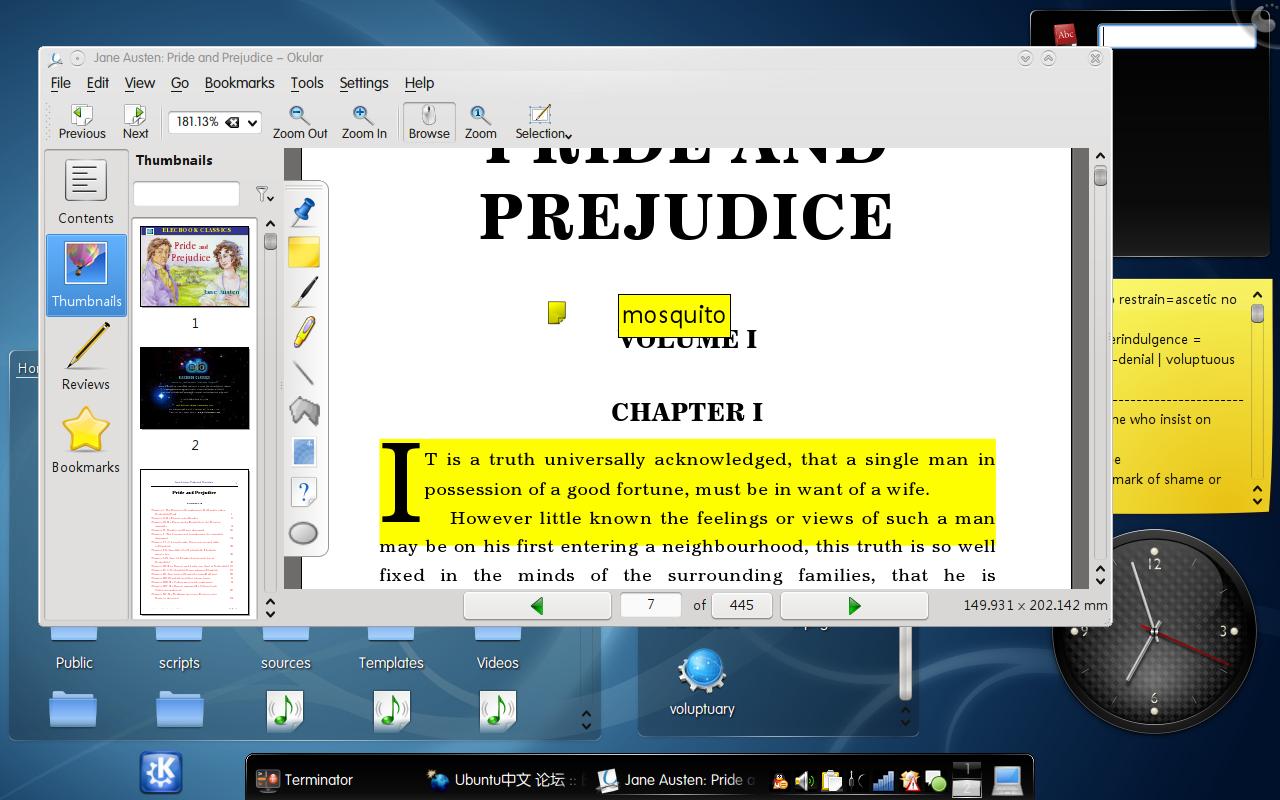Select the pushpin pop-up note tool
The image size is (1280, 800).
click(x=304, y=211)
